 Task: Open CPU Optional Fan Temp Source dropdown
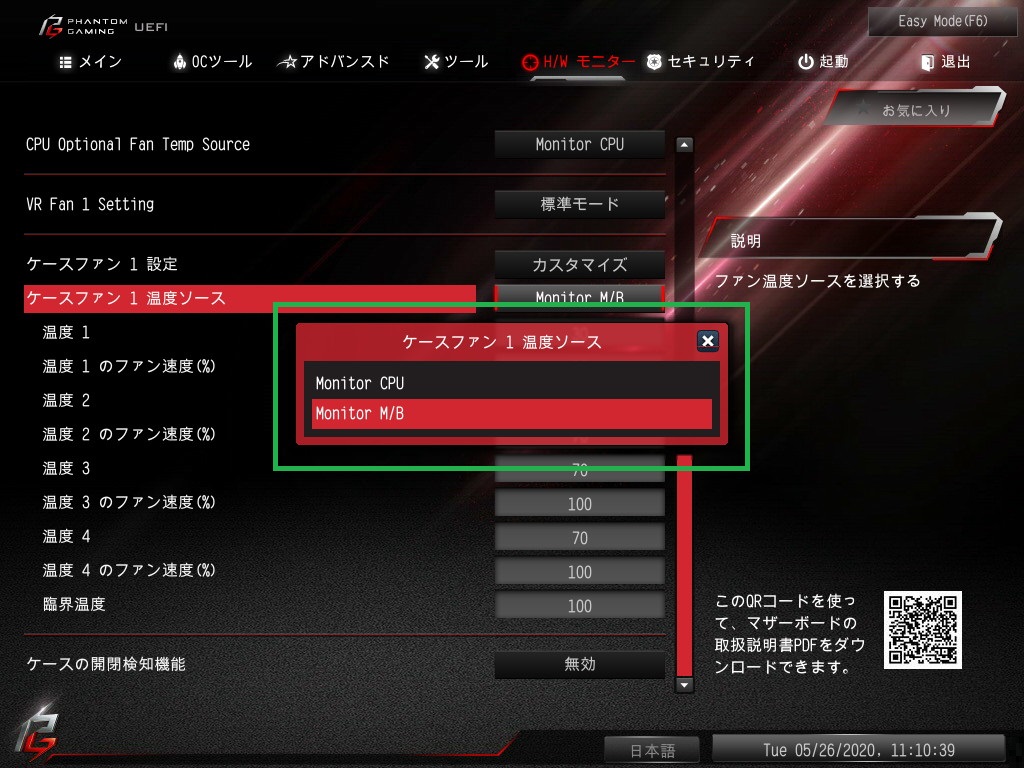pos(579,144)
